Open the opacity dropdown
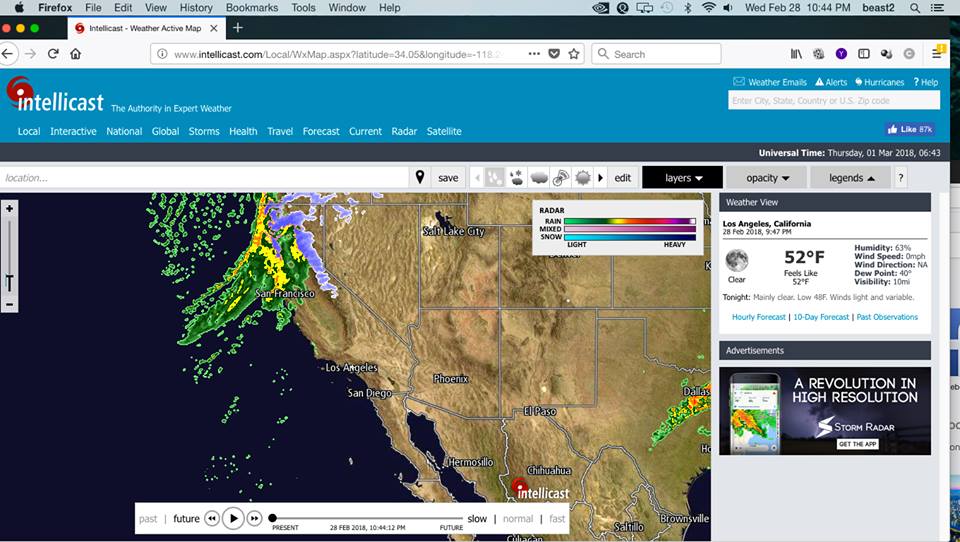 pos(767,178)
